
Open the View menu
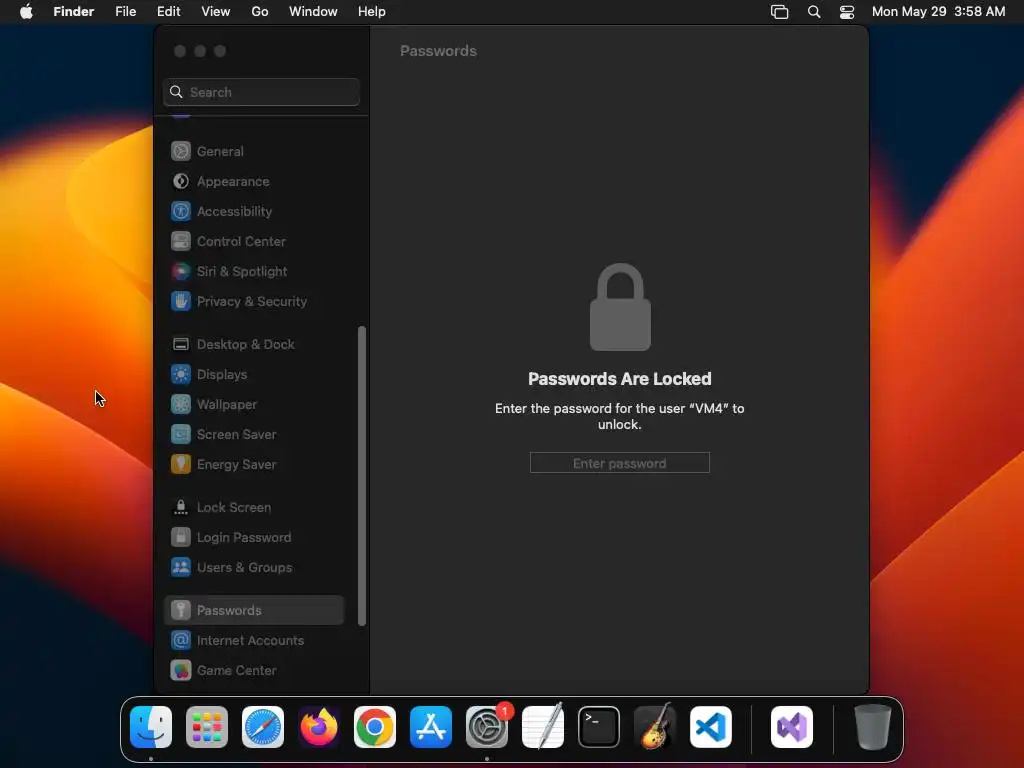216,11
